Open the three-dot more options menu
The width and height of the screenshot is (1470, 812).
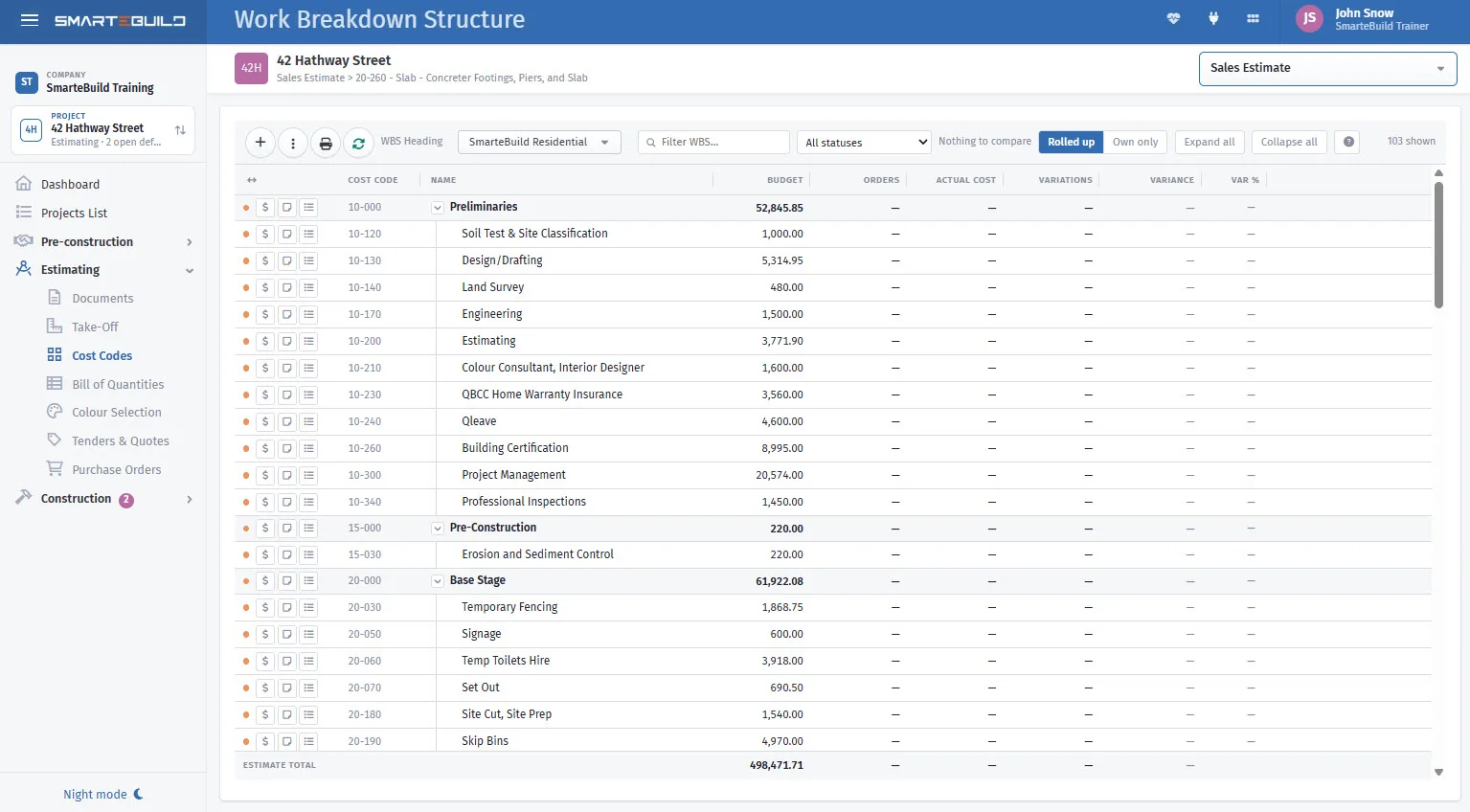coord(293,143)
